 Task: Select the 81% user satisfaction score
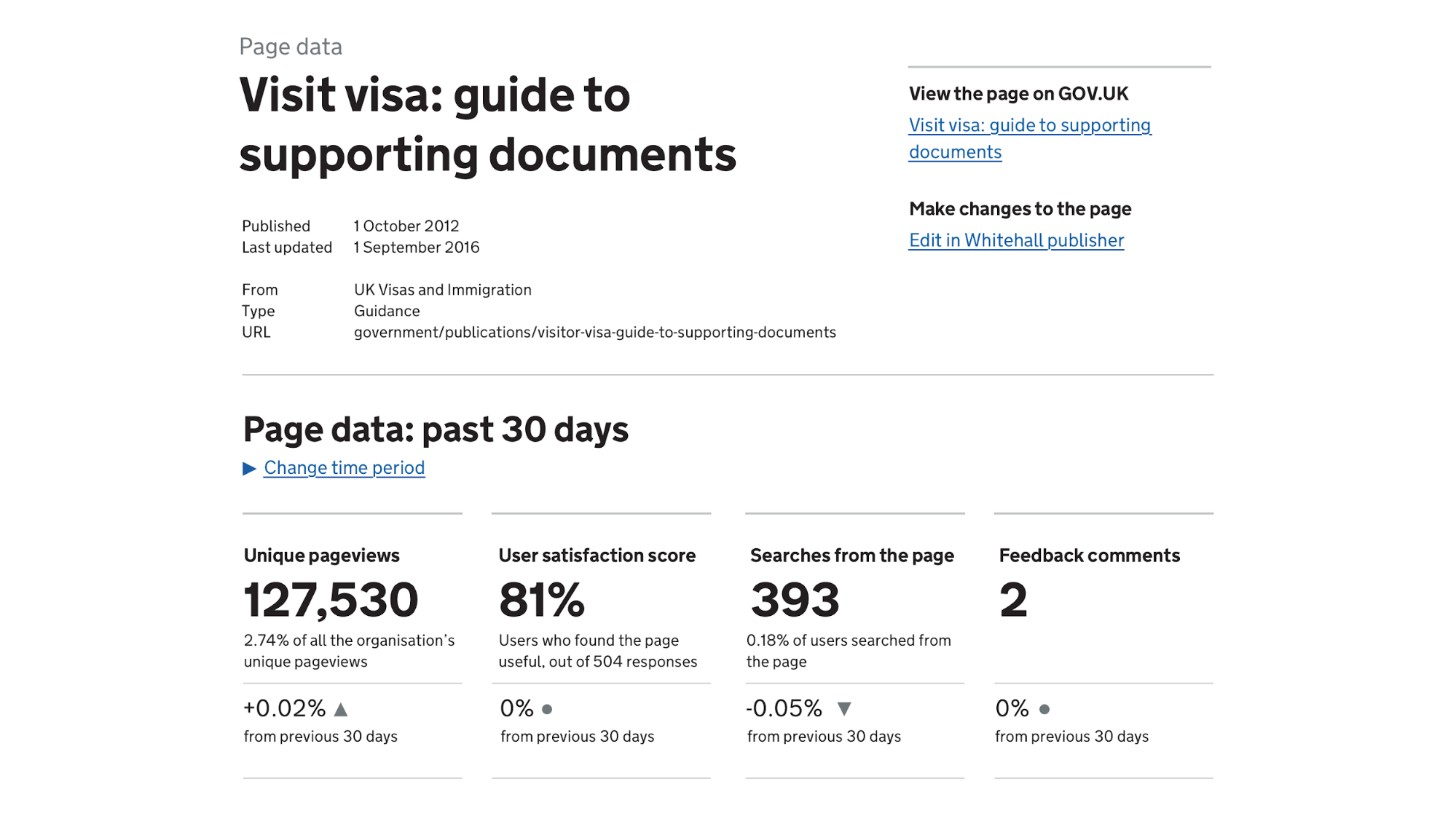[542, 599]
